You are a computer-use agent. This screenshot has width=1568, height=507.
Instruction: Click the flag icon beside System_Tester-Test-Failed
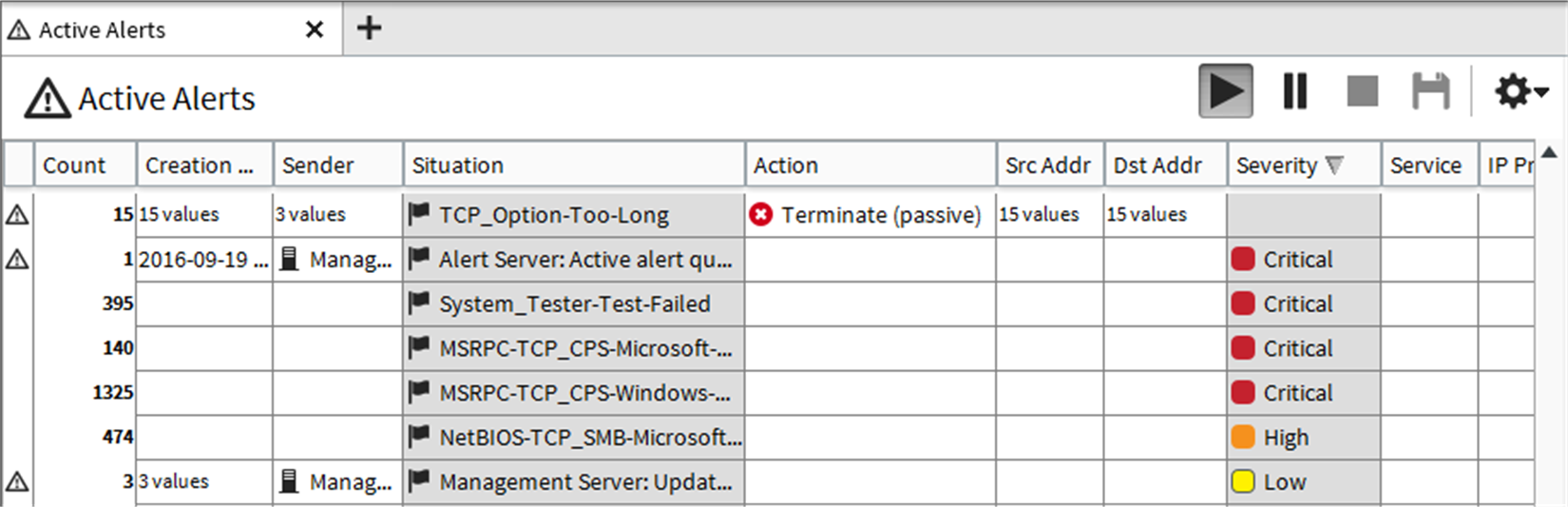(419, 303)
